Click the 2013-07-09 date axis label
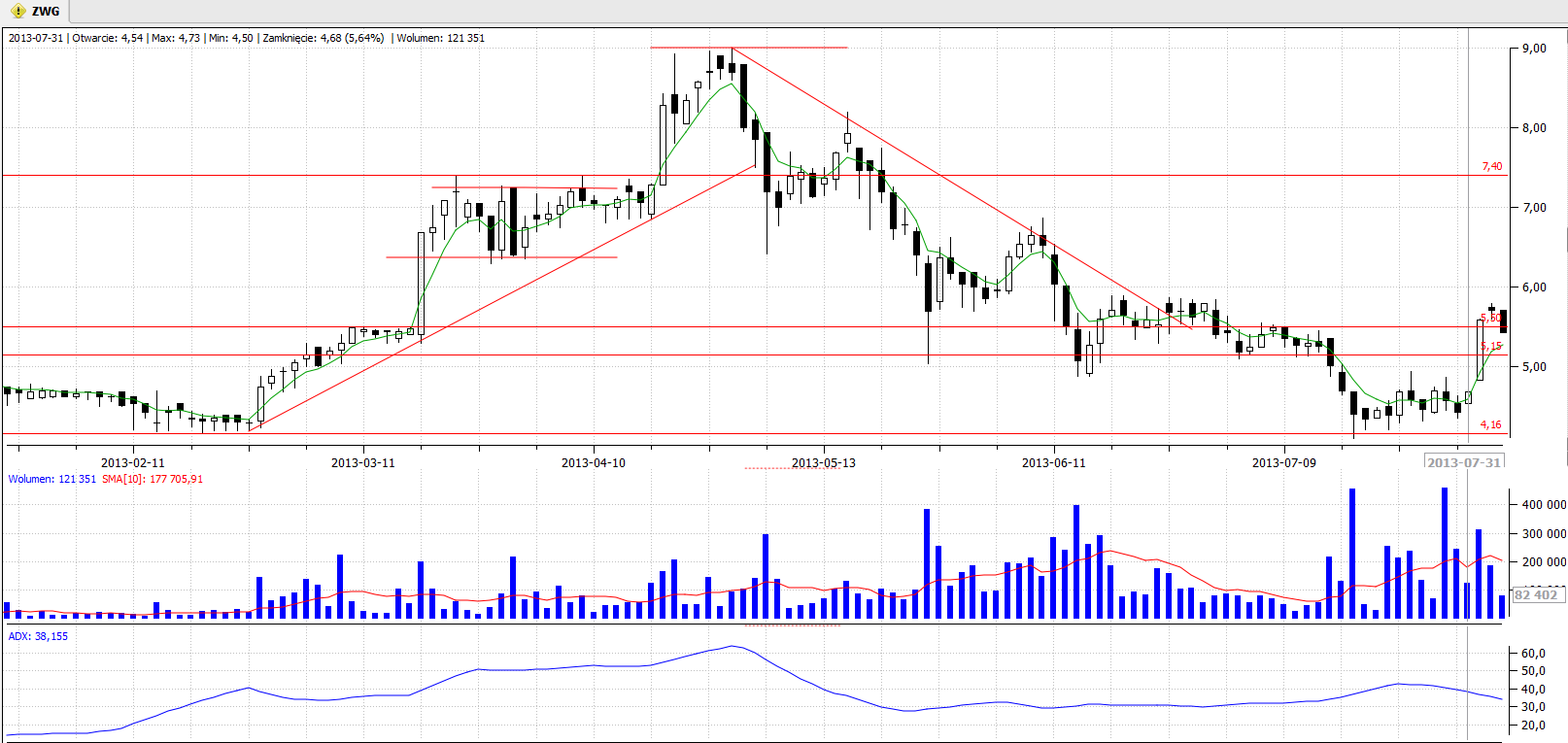Screen dimensions: 1568x743 (x=1283, y=462)
